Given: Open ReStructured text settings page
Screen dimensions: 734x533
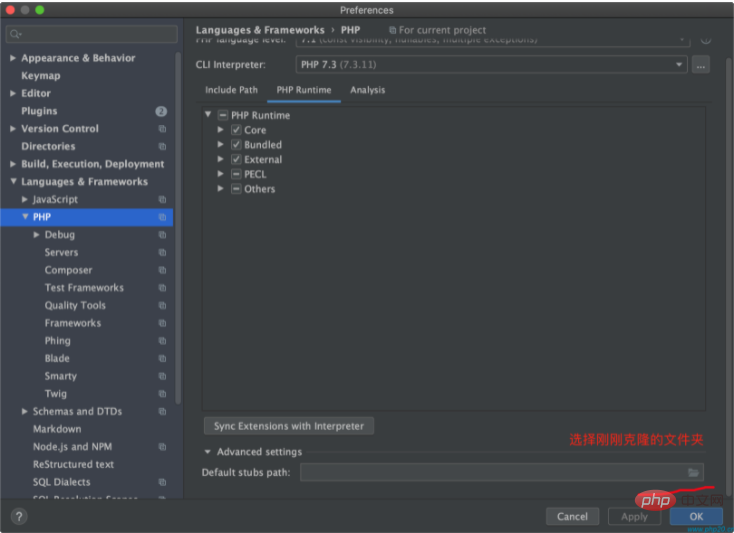Looking at the screenshot, I should click(x=73, y=465).
